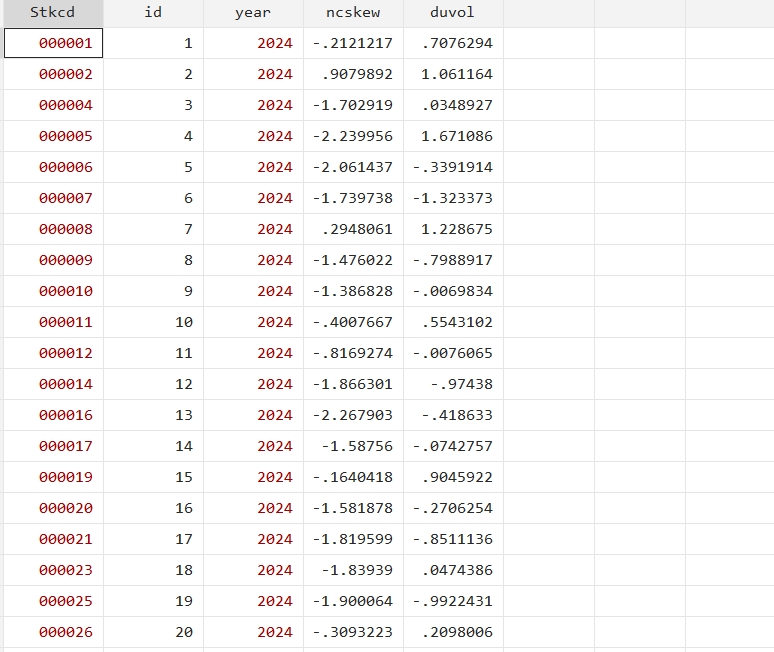Viewport: 774px width, 652px height.
Task: Click duvol value .7076294
Action: 453,43
